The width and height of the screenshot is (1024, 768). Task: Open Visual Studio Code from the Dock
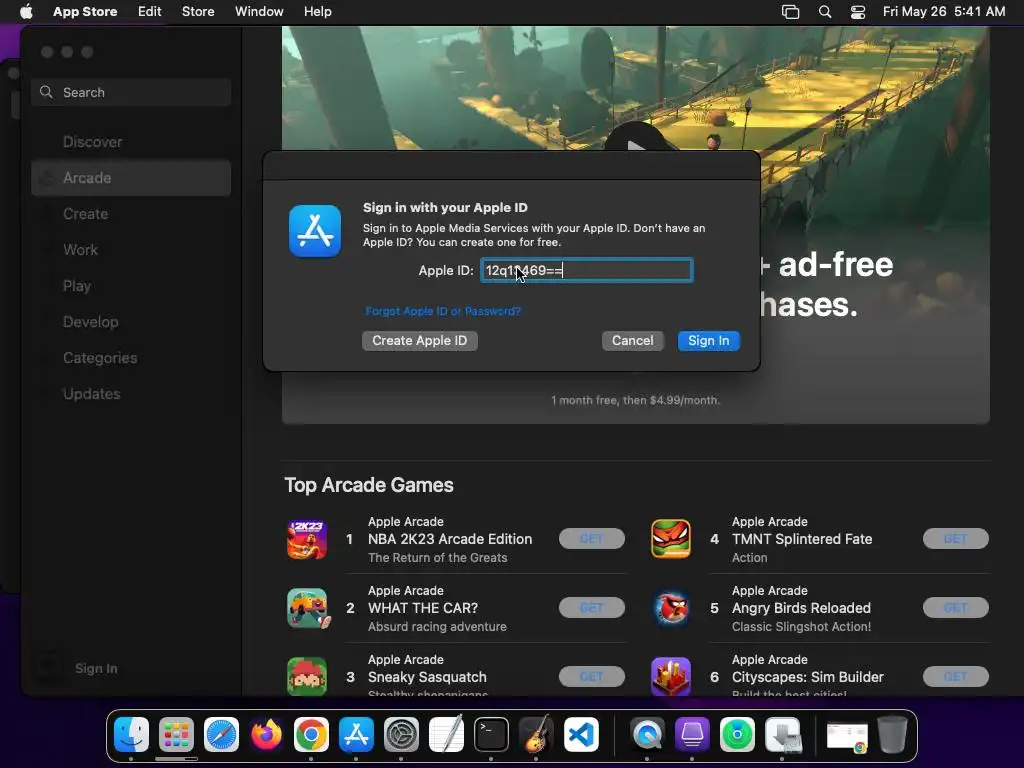pyautogui.click(x=581, y=735)
